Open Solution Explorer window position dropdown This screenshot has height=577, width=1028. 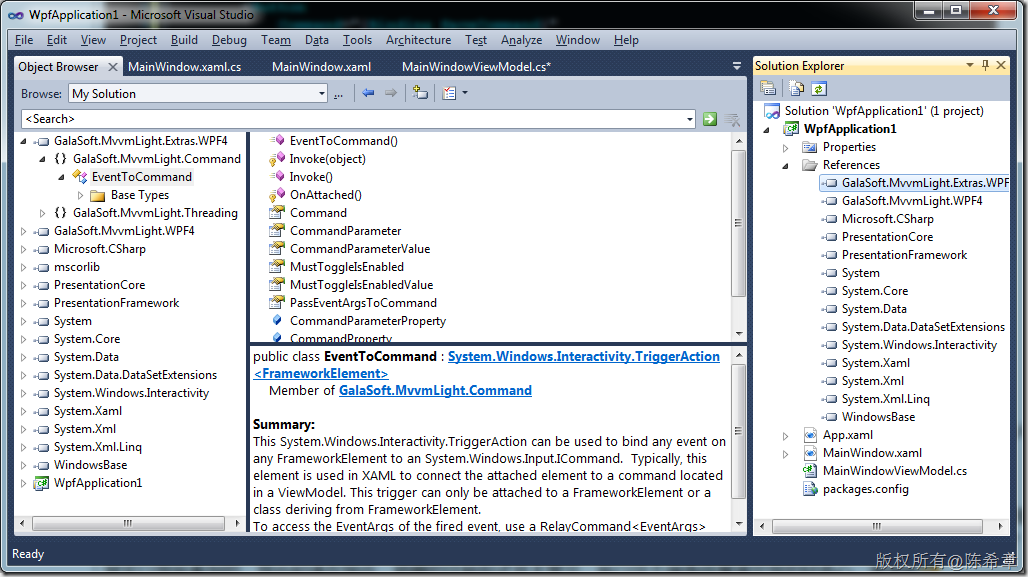click(x=970, y=65)
